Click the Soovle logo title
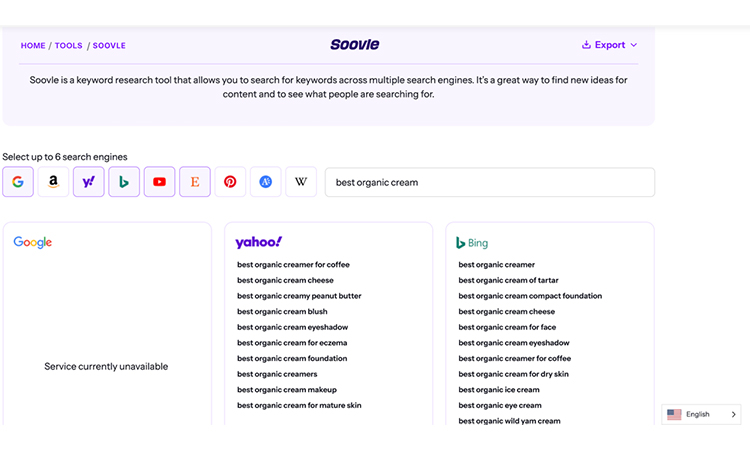The image size is (750, 450). click(354, 44)
